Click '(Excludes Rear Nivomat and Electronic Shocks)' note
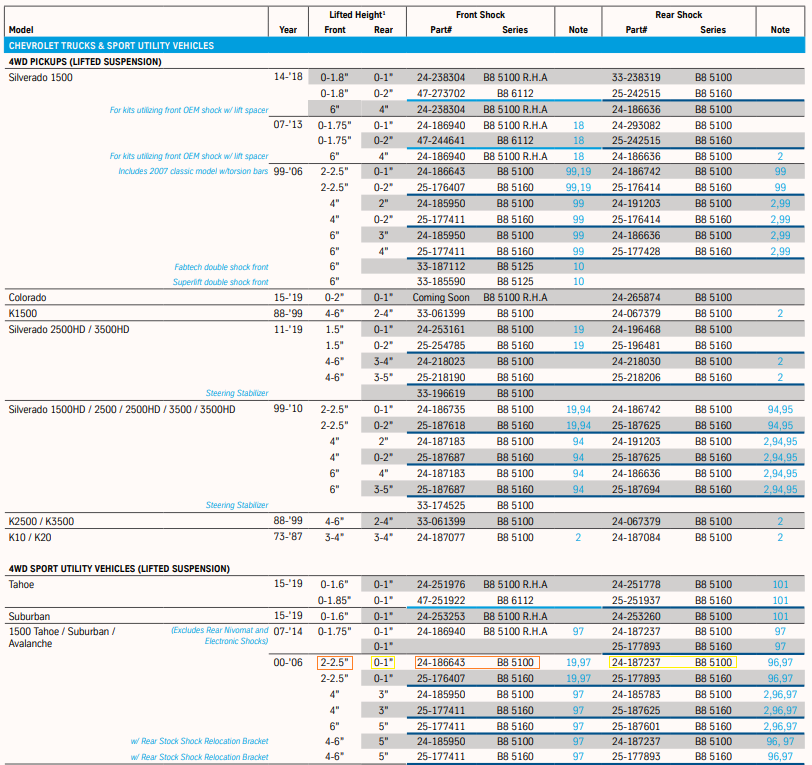This screenshot has height=765, width=812. (220, 636)
